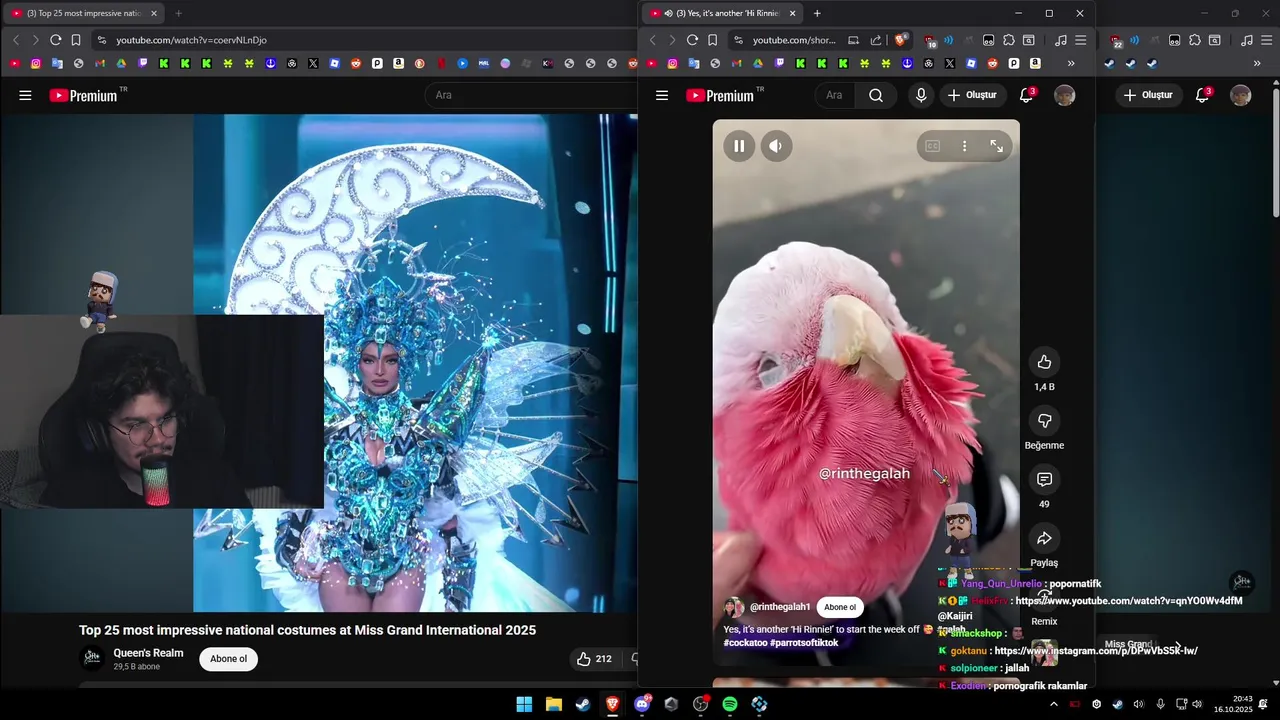1280x720 pixels.
Task: Subscribe to @rinthegalah1 with Abone ol
Action: coord(840,607)
